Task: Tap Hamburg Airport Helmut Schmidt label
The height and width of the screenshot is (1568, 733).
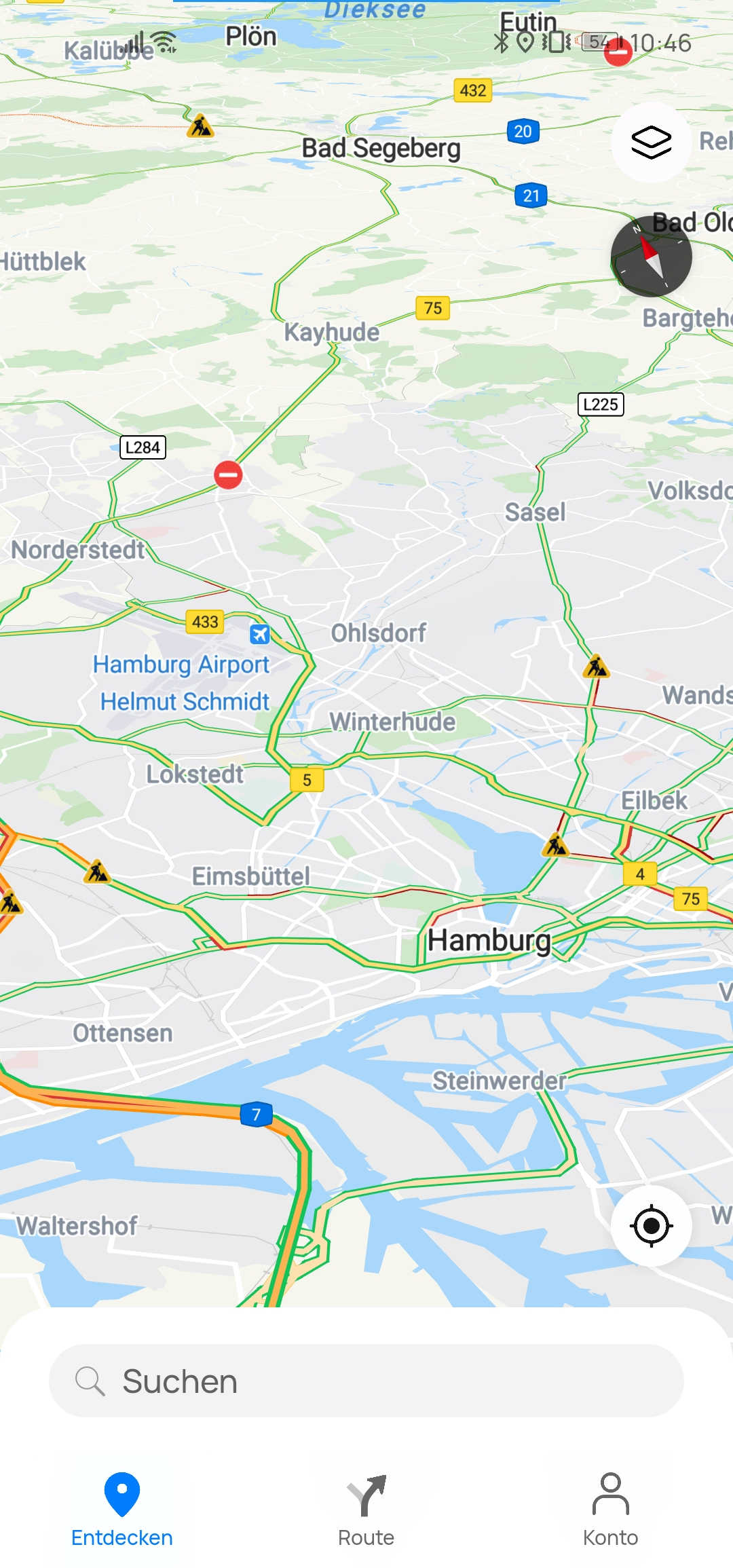Action: [x=182, y=683]
